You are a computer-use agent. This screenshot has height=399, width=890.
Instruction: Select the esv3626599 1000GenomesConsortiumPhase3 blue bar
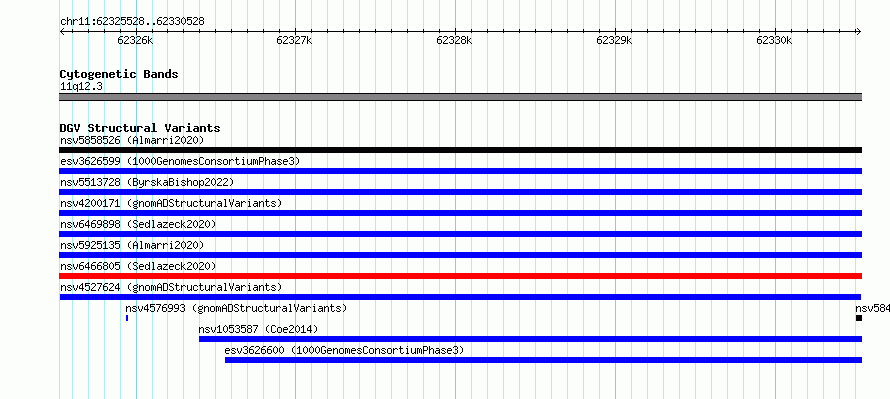click(x=460, y=171)
